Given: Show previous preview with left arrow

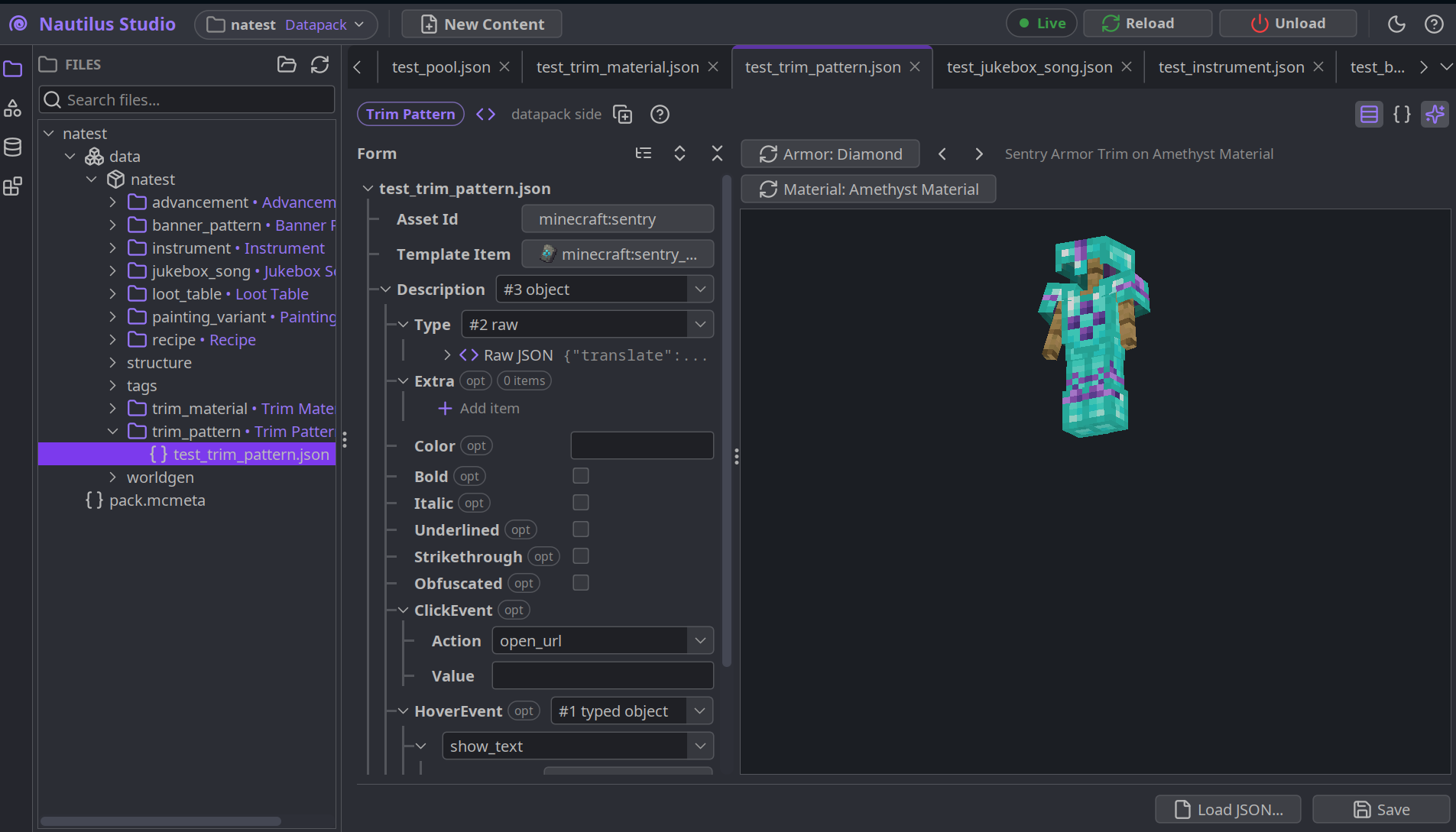Looking at the screenshot, I should point(942,154).
